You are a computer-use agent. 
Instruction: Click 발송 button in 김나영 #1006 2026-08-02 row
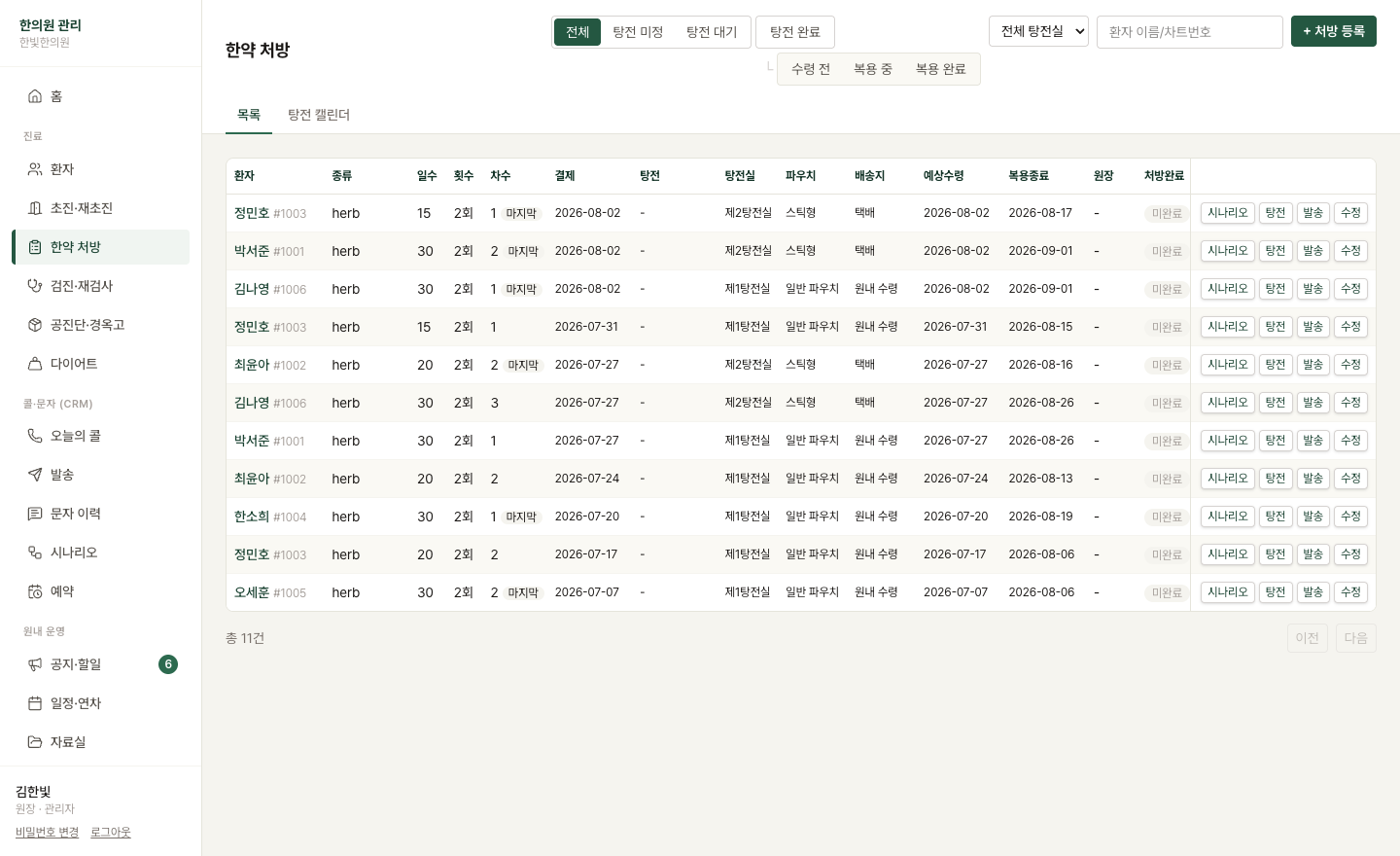(1313, 289)
